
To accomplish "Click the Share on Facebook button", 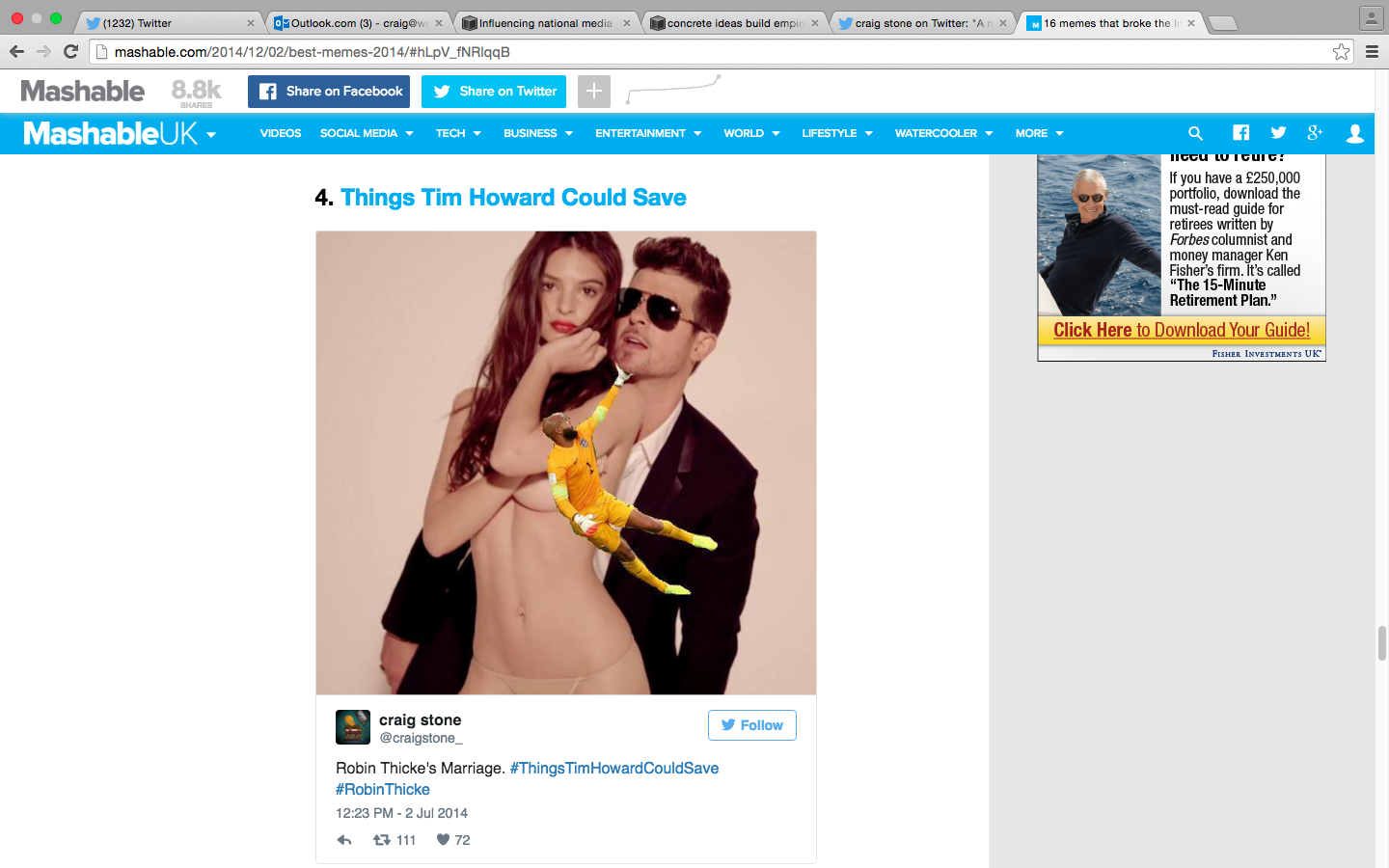I will click(329, 92).
